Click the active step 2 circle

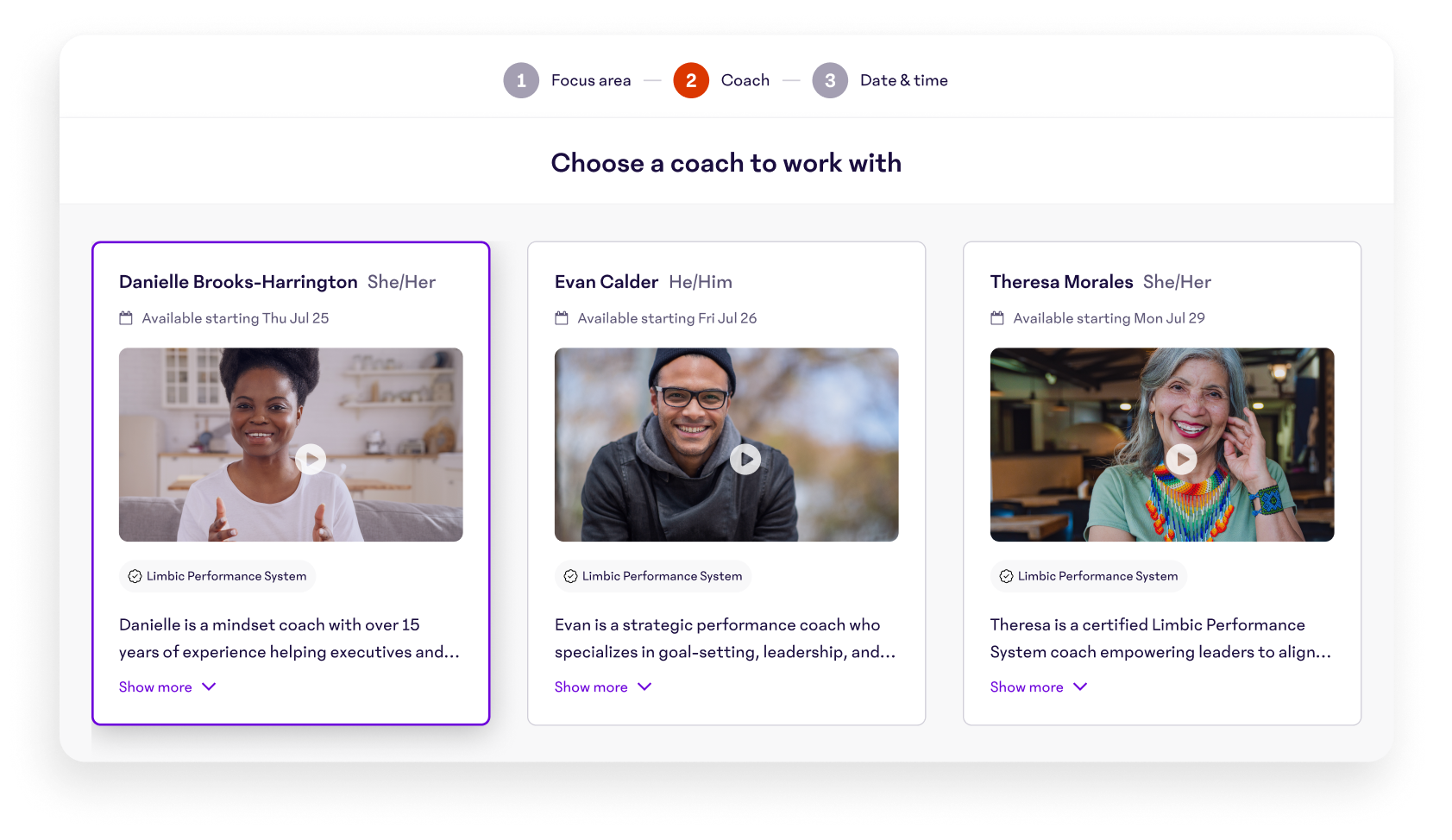pyautogui.click(x=691, y=80)
